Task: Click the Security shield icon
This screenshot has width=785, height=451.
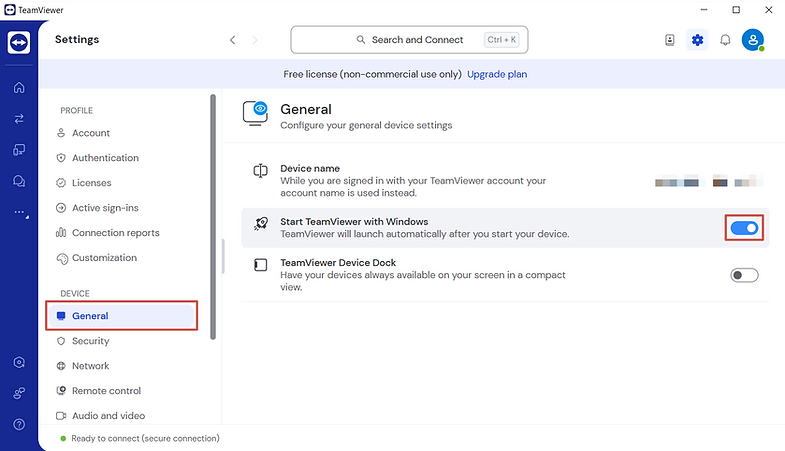Action: click(x=61, y=341)
